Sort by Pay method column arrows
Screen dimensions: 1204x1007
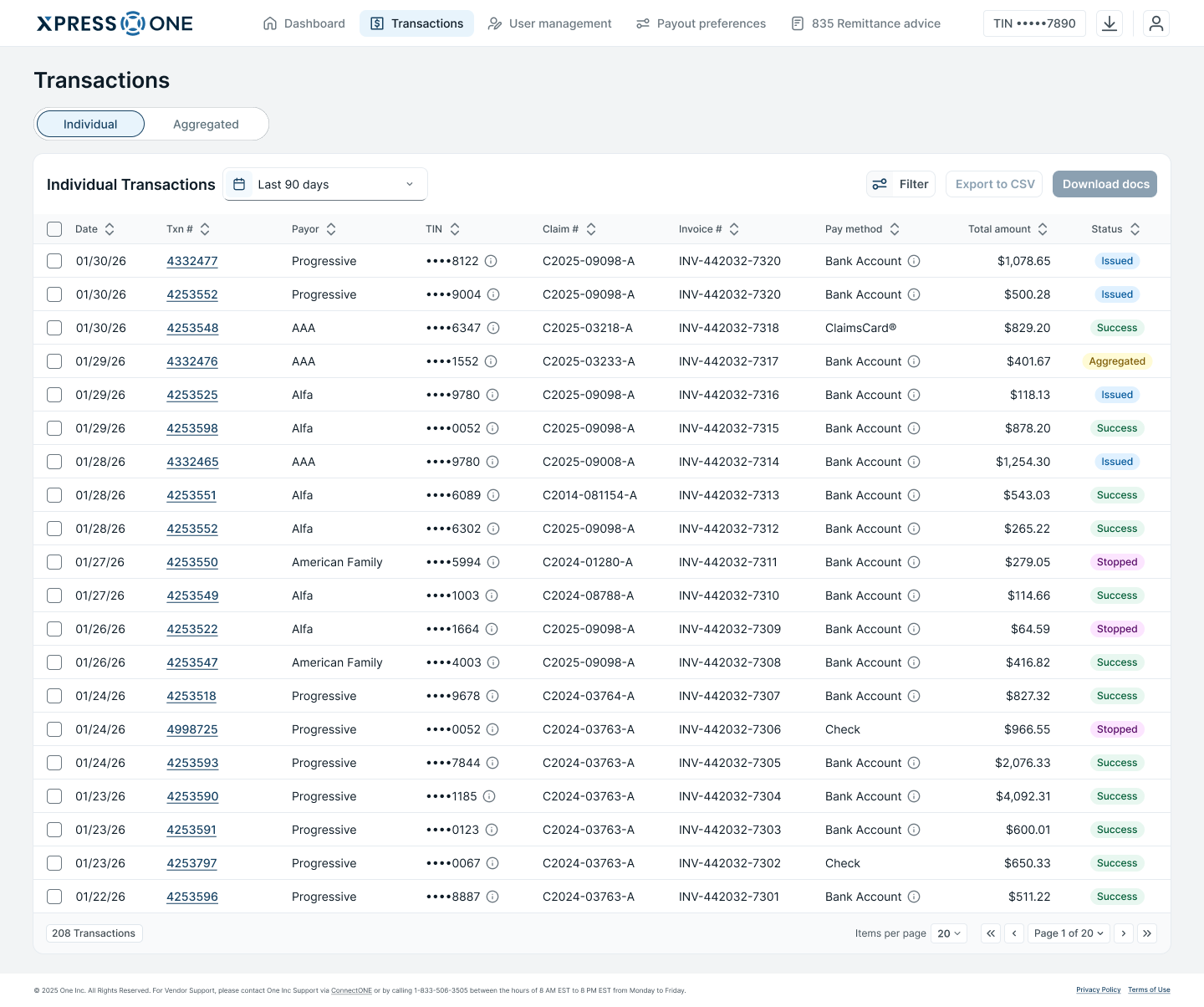pos(895,229)
